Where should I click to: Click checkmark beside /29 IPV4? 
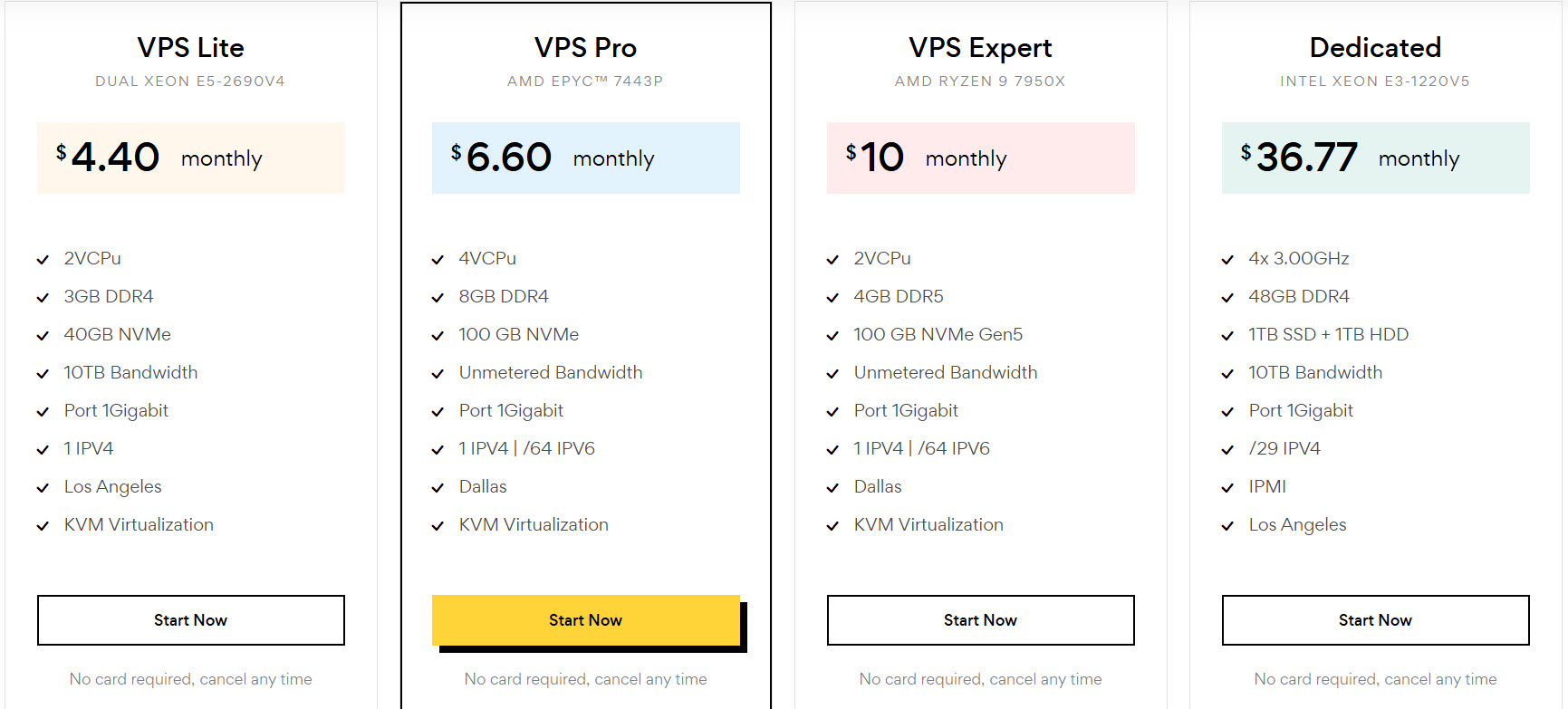coord(1227,450)
